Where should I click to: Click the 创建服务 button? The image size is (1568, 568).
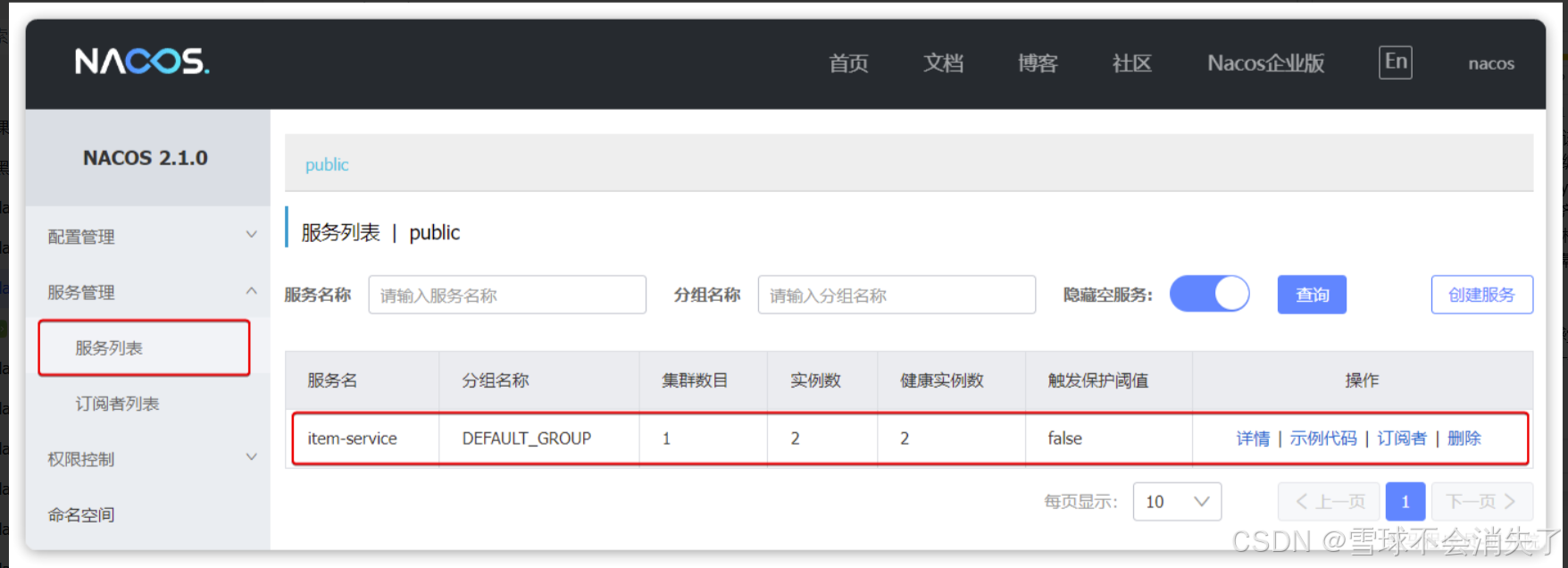tap(1481, 295)
